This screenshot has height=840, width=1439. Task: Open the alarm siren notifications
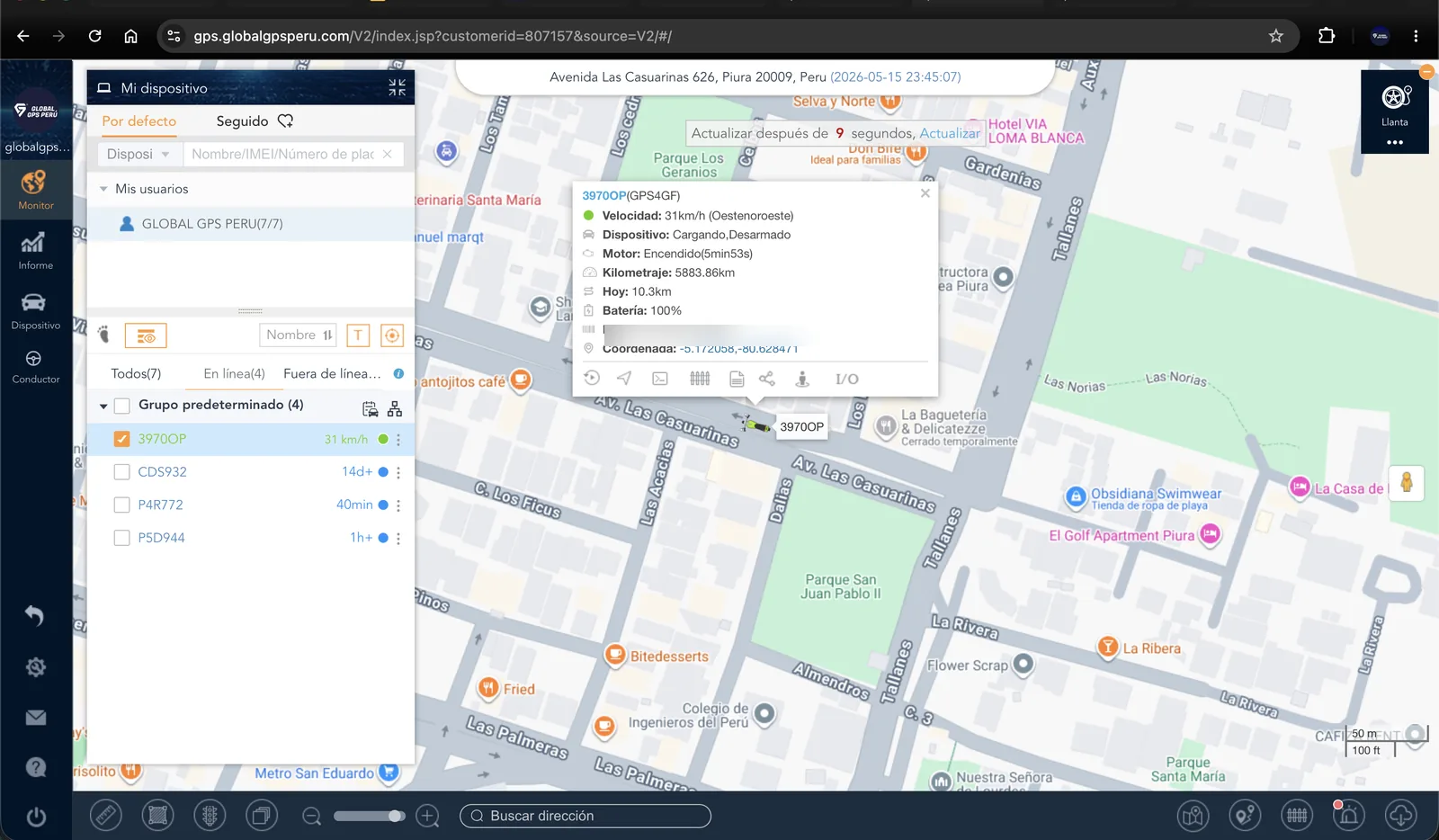[x=1348, y=816]
